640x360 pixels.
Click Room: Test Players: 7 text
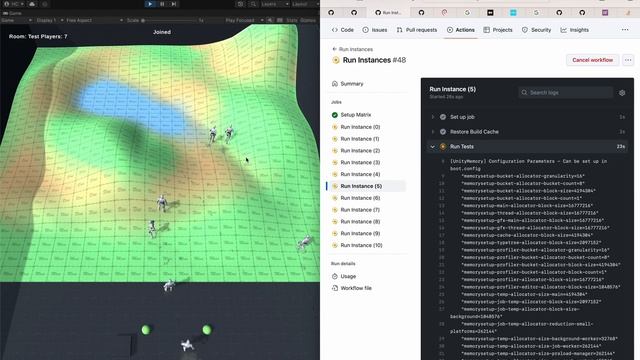point(38,36)
